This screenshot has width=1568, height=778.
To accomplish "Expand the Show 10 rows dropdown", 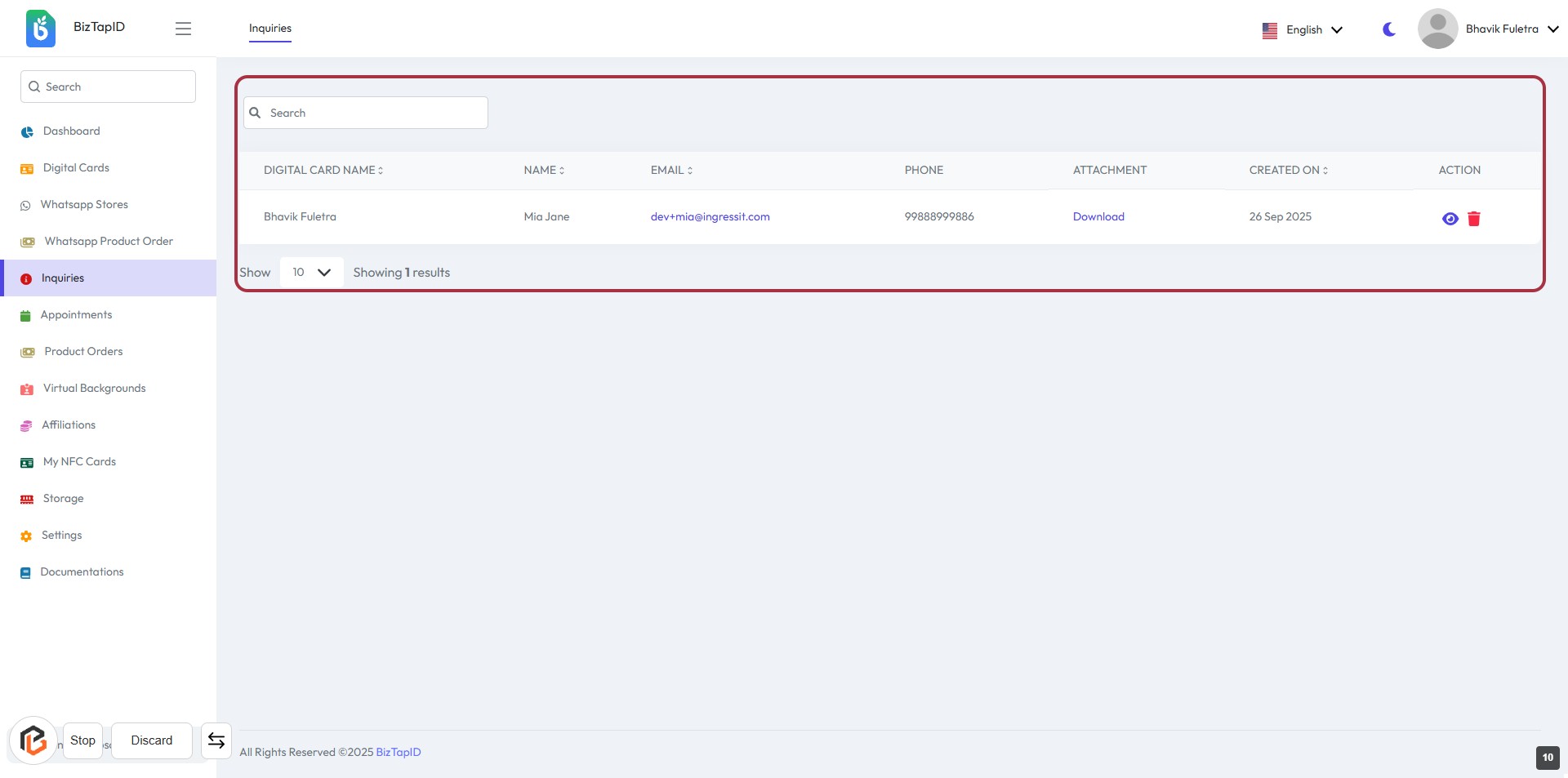I will pos(311,273).
